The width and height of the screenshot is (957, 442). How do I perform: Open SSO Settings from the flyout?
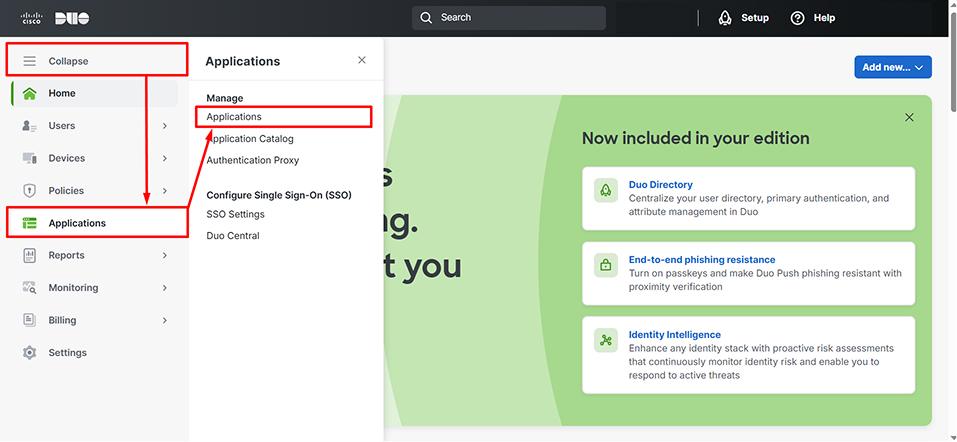[x=235, y=214]
